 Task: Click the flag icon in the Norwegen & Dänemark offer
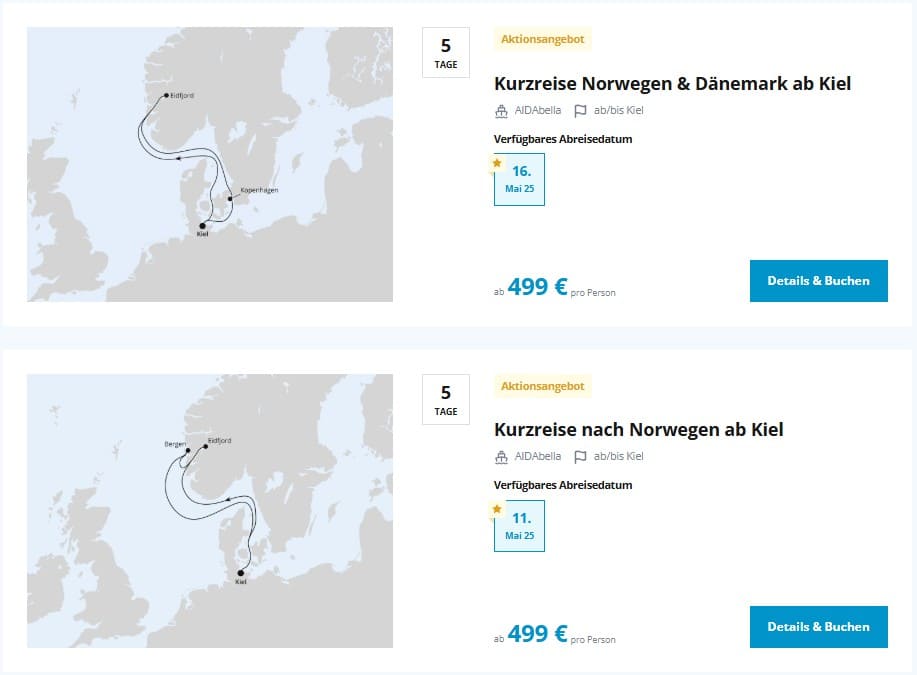coord(580,111)
